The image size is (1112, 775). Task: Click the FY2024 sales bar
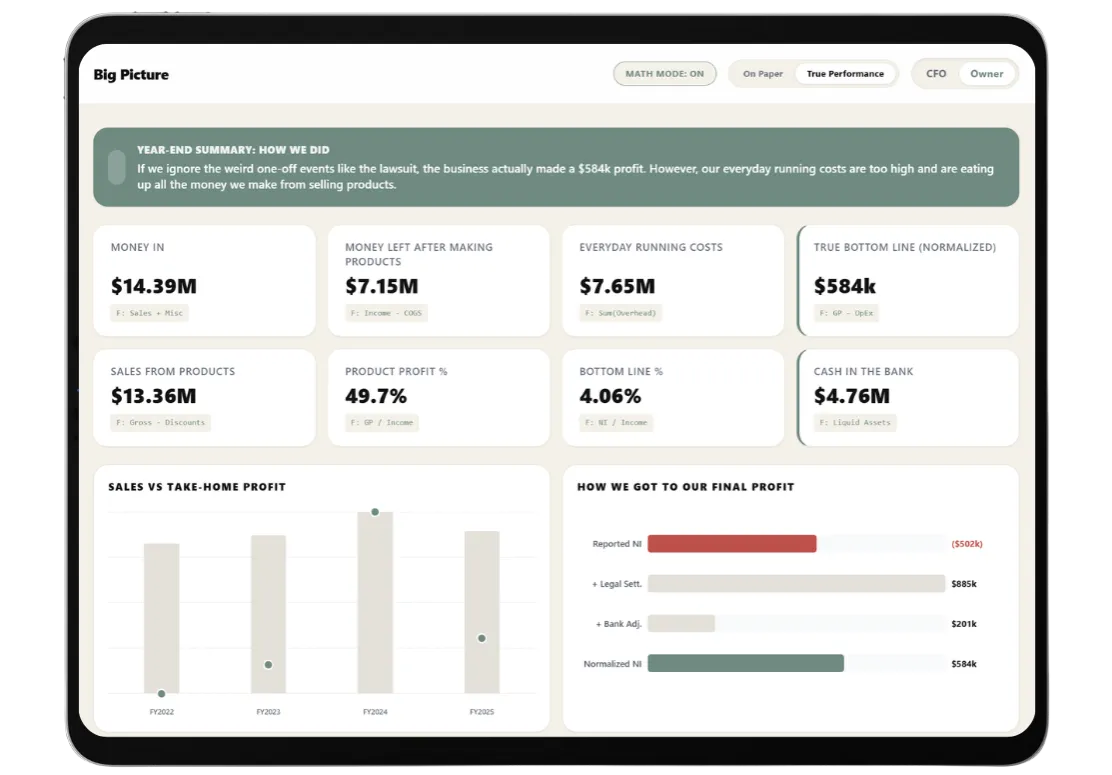click(x=375, y=603)
